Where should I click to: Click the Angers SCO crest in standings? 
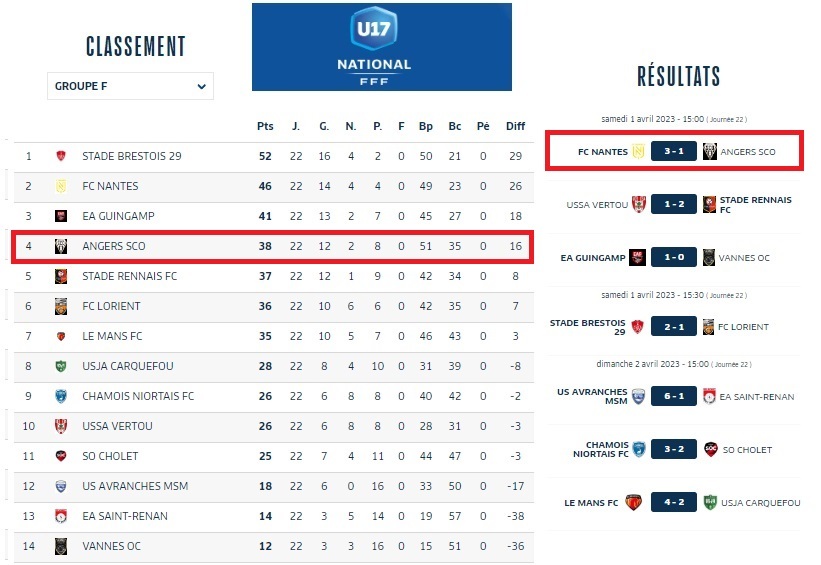point(61,246)
